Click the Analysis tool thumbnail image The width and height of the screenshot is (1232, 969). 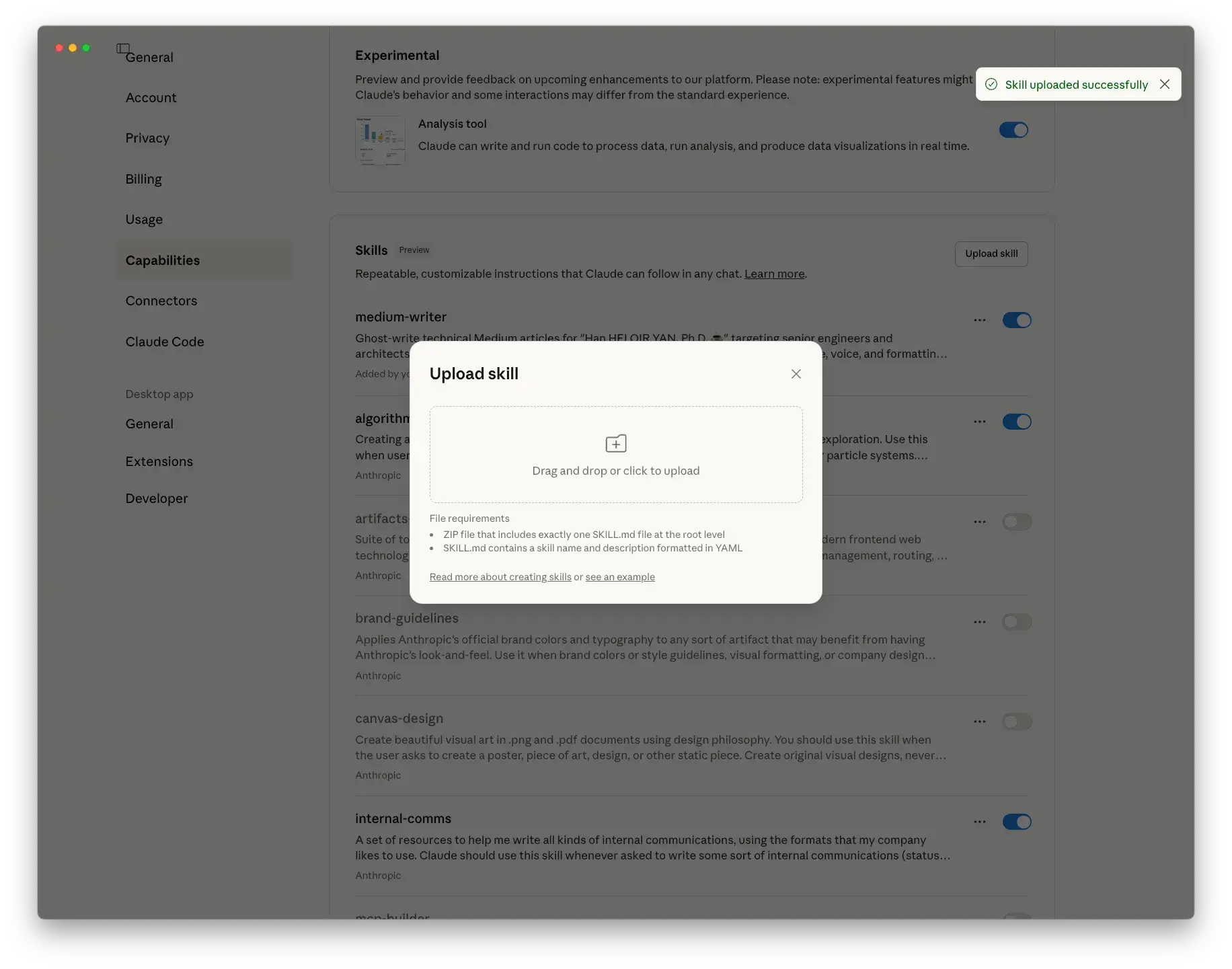click(380, 141)
